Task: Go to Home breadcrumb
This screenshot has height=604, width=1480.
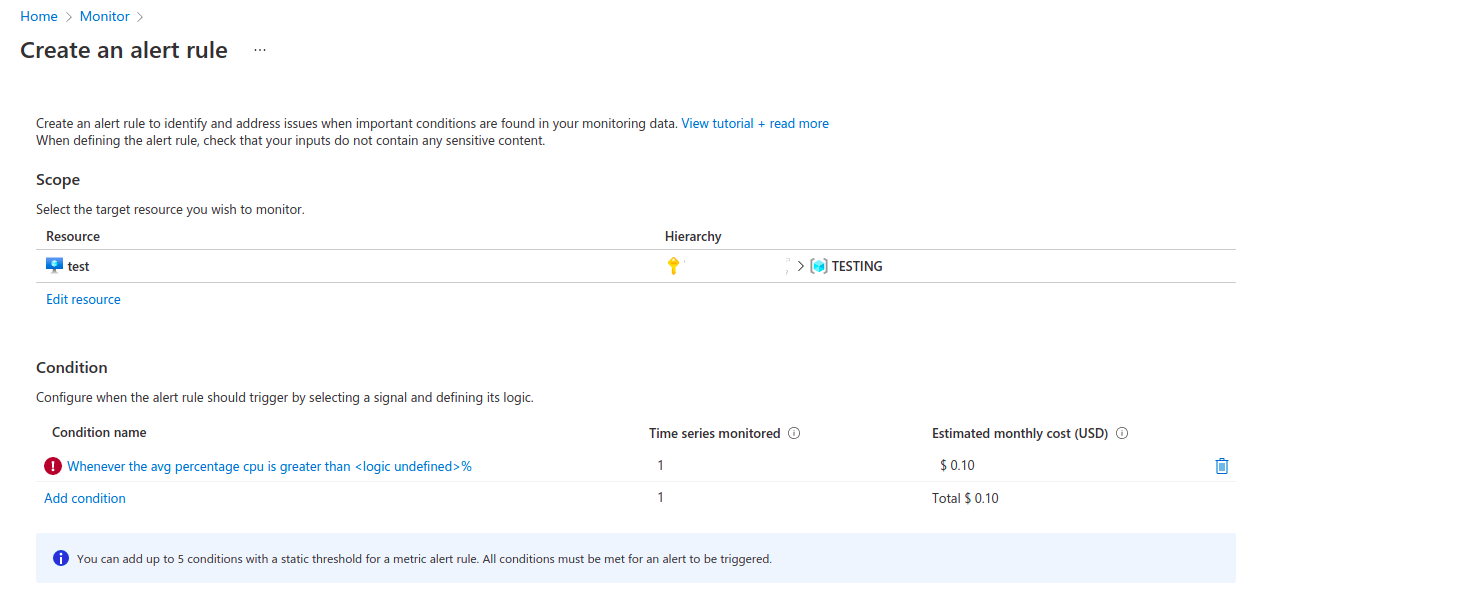Action: [39, 17]
